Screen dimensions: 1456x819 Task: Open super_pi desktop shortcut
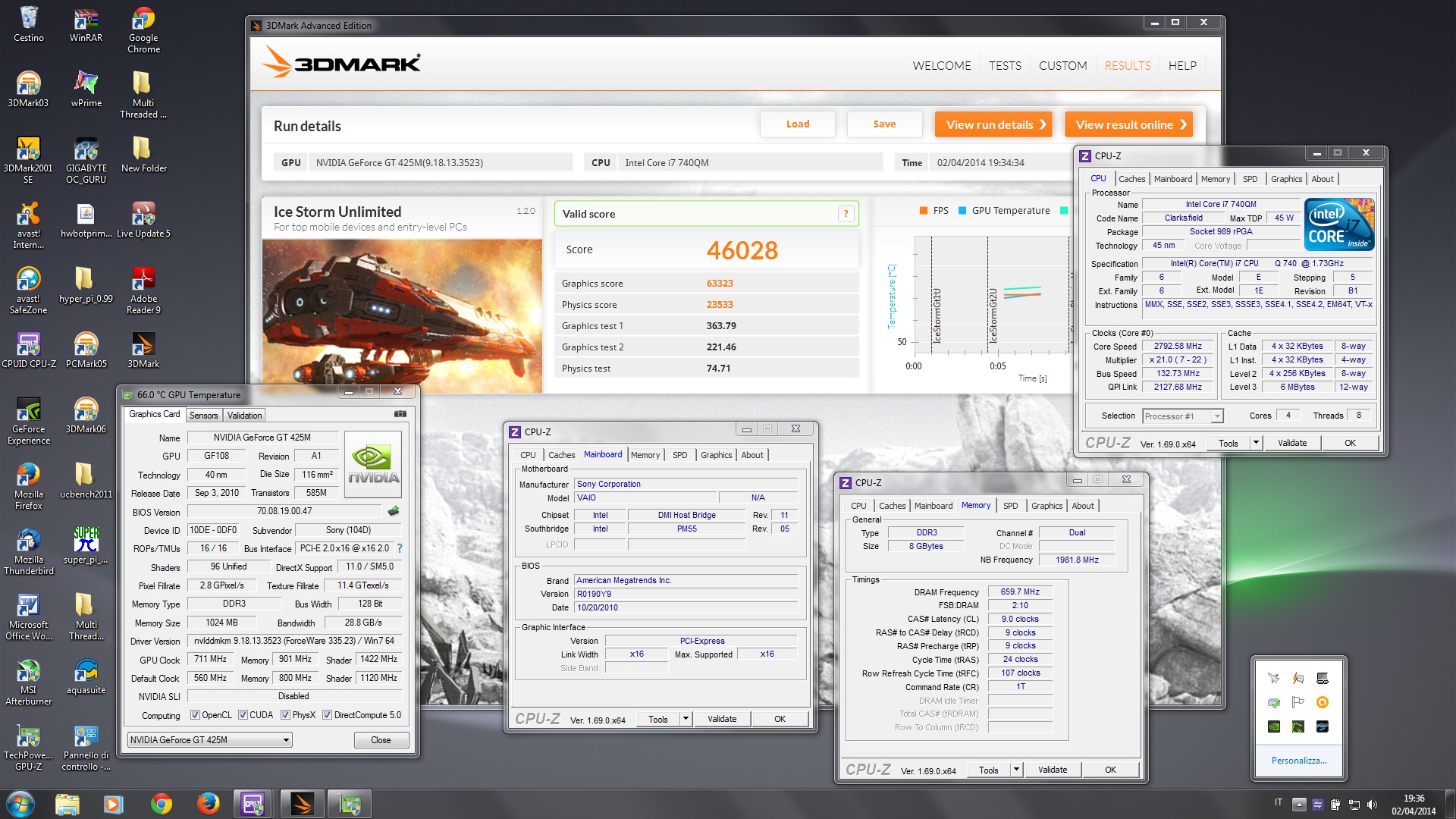click(86, 546)
